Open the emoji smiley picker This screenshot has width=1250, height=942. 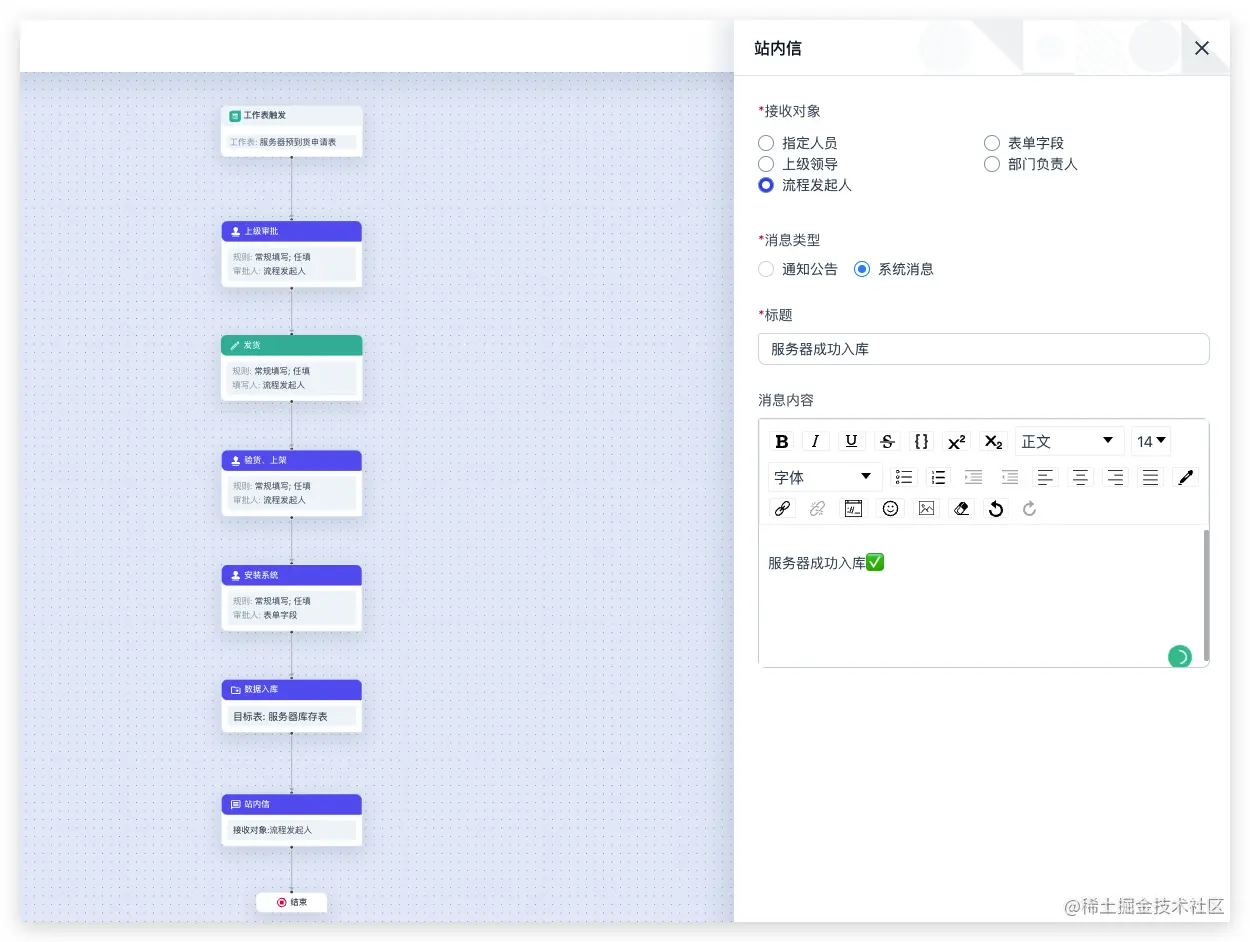pyautogui.click(x=890, y=508)
